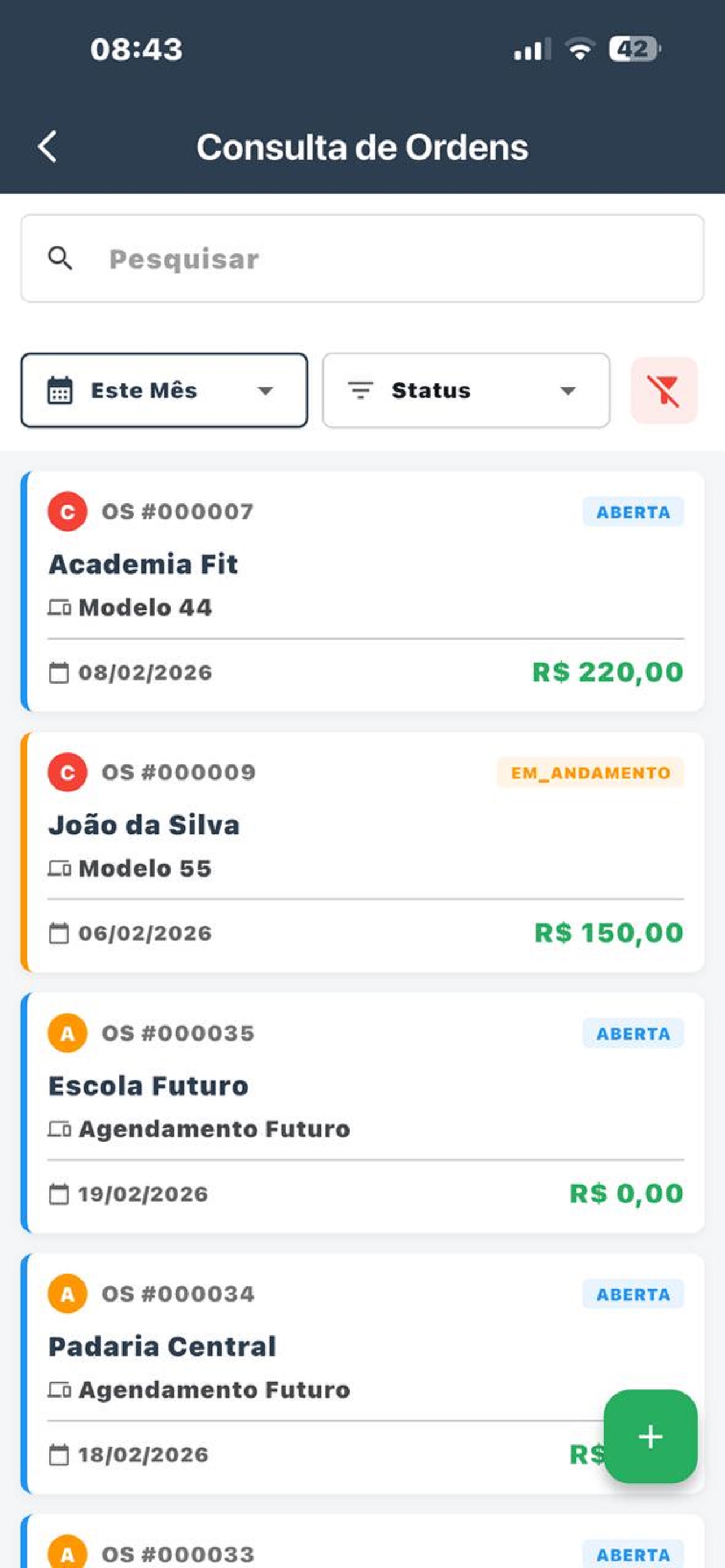
Task: Click the calendar icon in Este Mês filter
Action: pos(60,390)
